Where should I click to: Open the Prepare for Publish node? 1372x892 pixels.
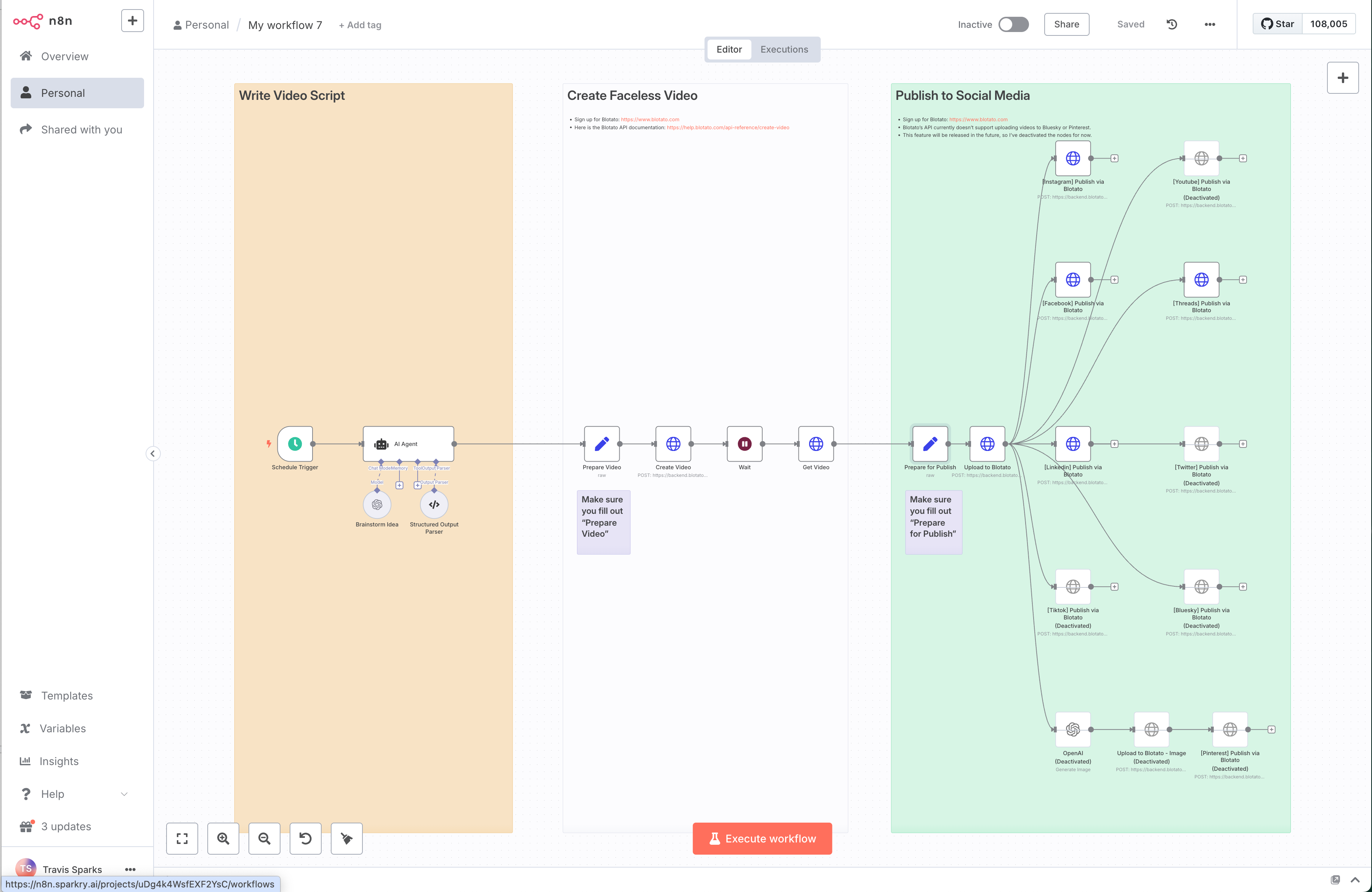(x=930, y=443)
